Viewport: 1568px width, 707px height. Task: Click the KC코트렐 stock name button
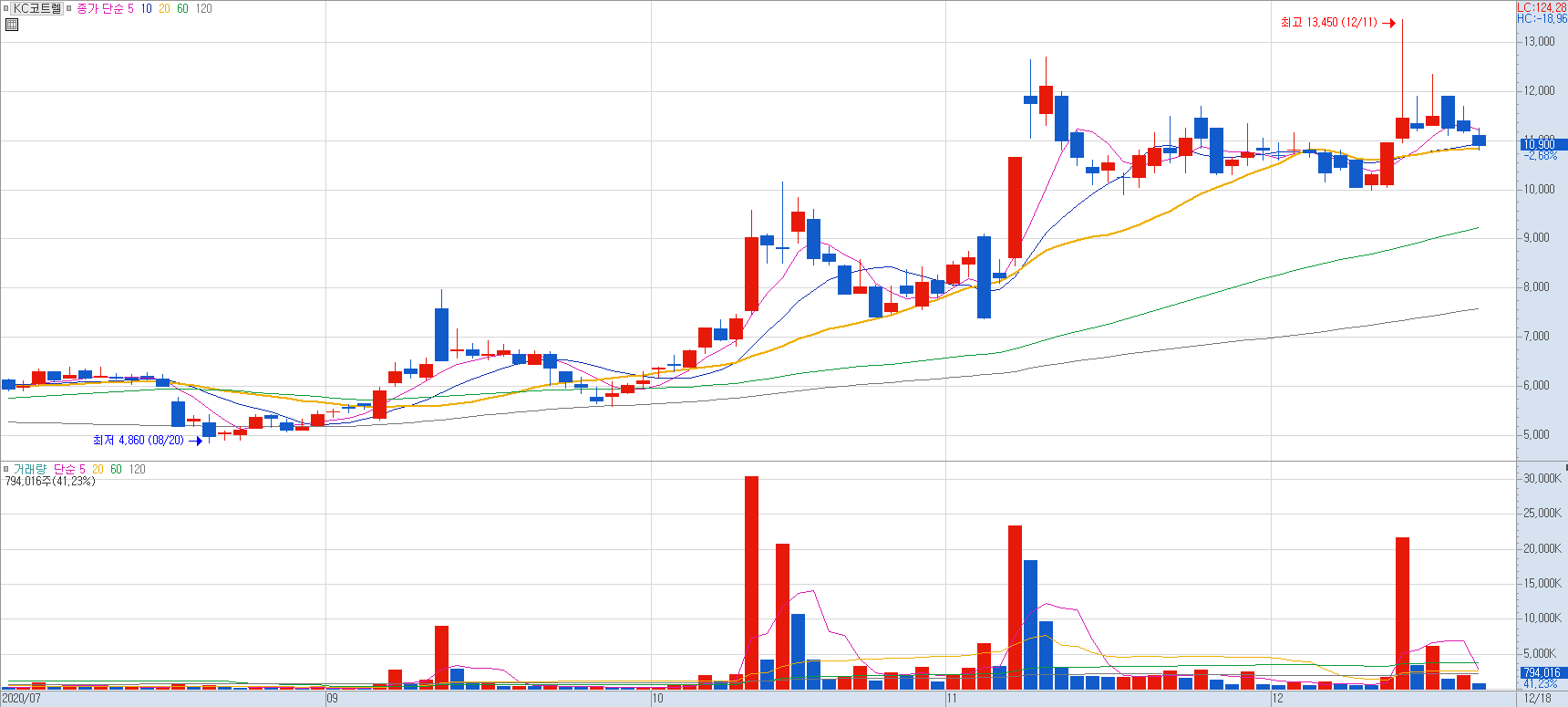37,8
